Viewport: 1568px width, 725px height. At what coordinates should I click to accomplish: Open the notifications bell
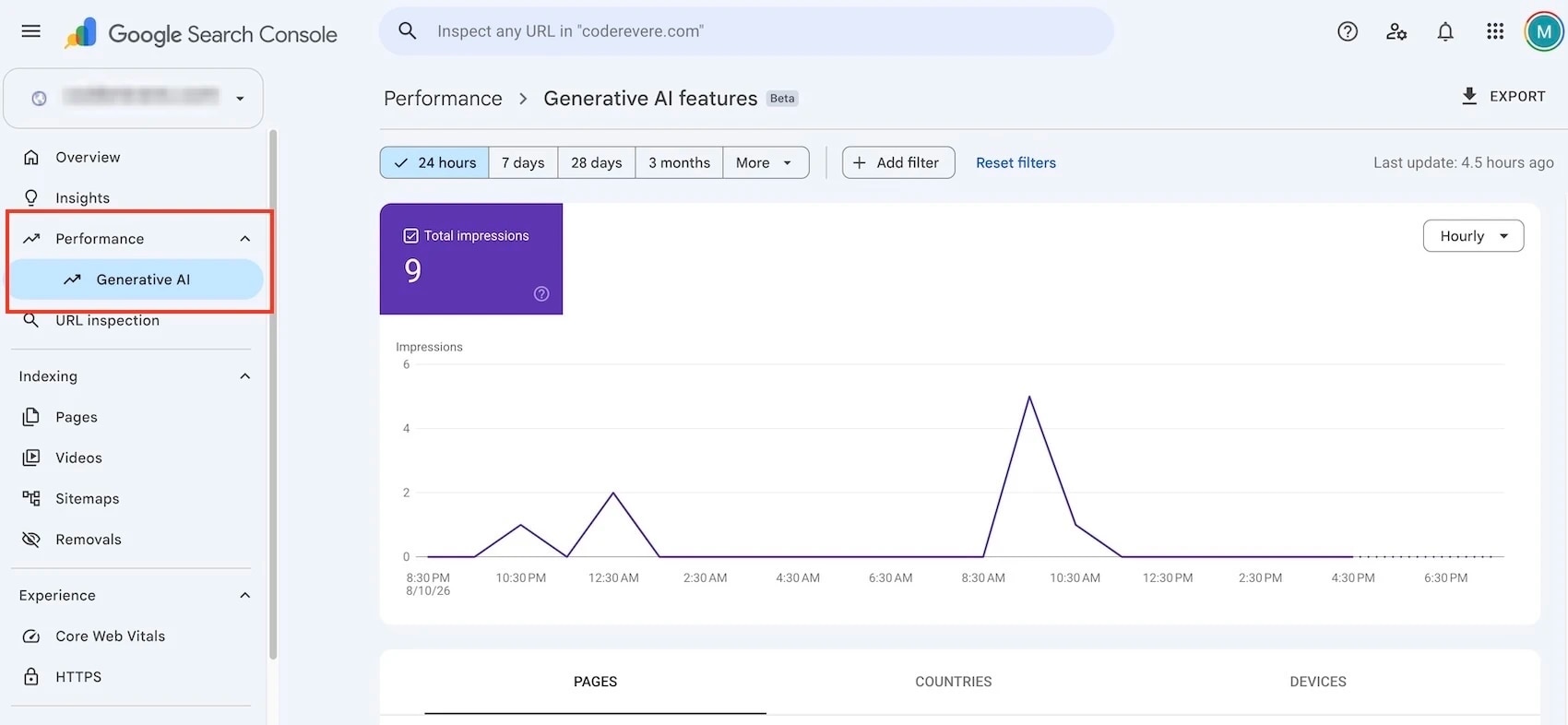[x=1445, y=32]
